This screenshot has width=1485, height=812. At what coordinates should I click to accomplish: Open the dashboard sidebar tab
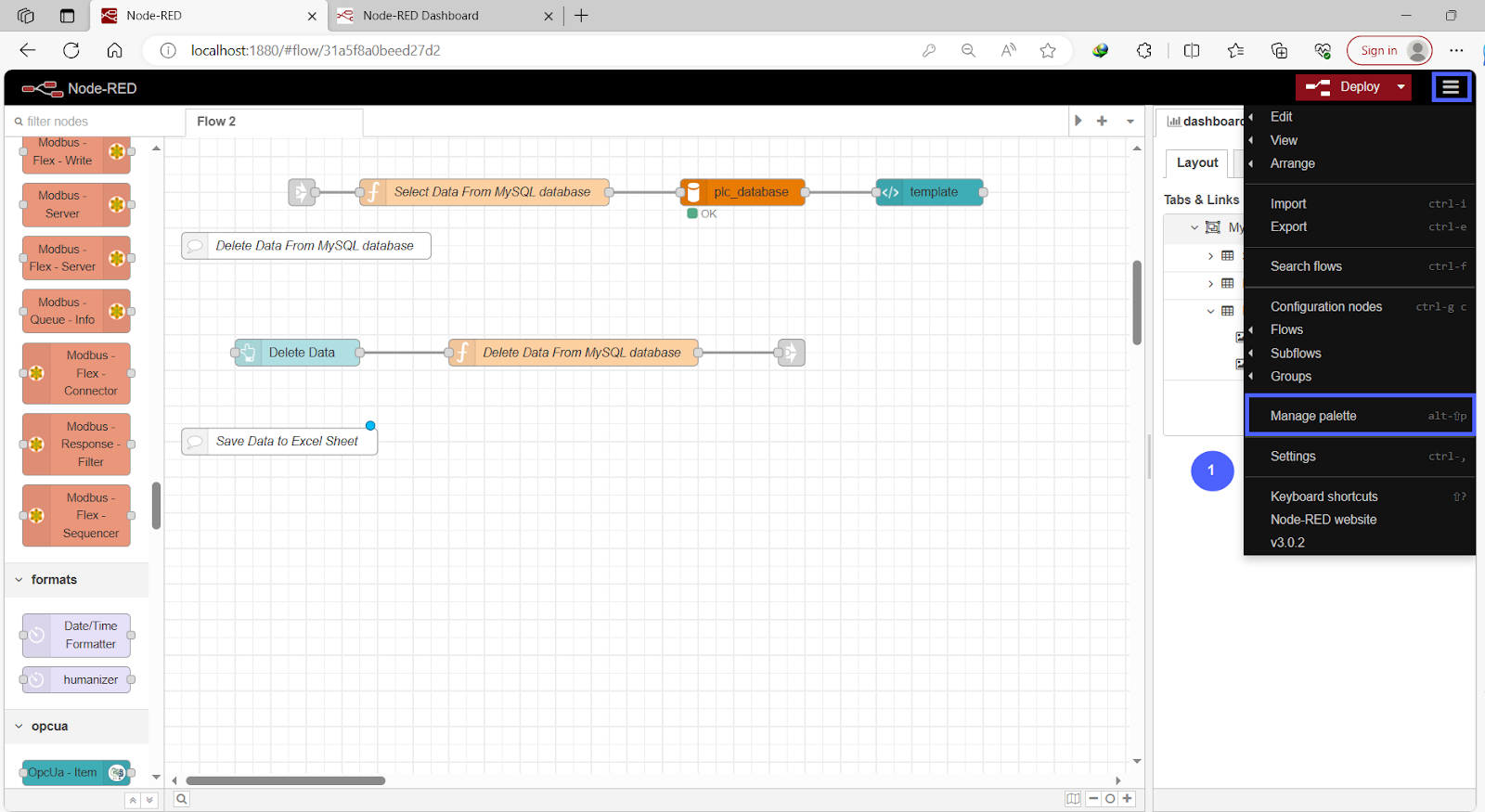1205,122
